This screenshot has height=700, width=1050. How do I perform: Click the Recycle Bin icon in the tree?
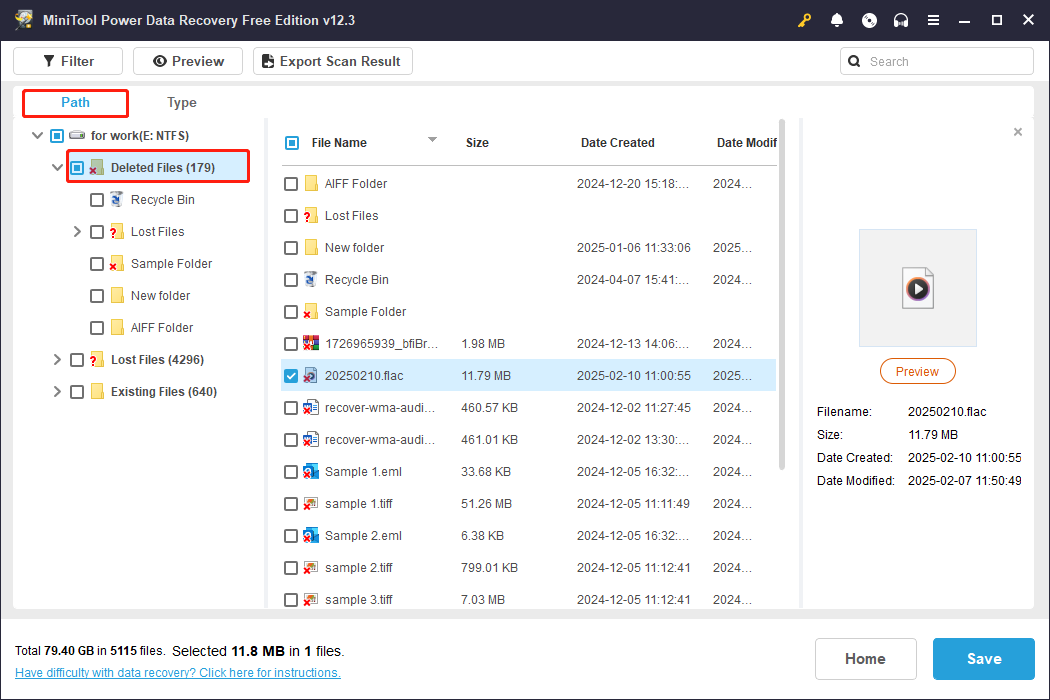[x=117, y=199]
